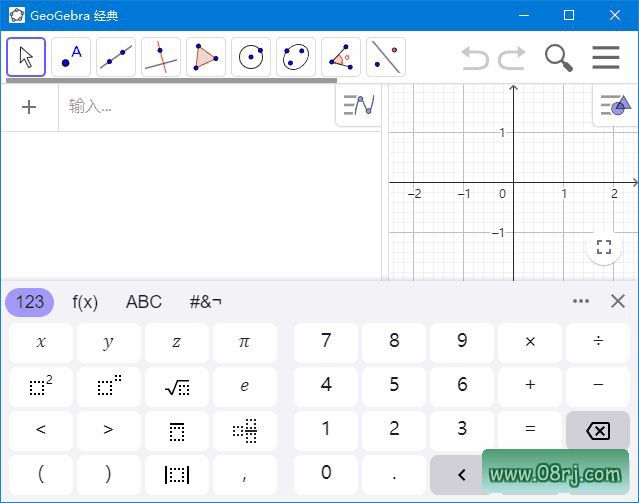Select the Ellipse conic tool
The height and width of the screenshot is (503, 639).
pyautogui.click(x=296, y=57)
